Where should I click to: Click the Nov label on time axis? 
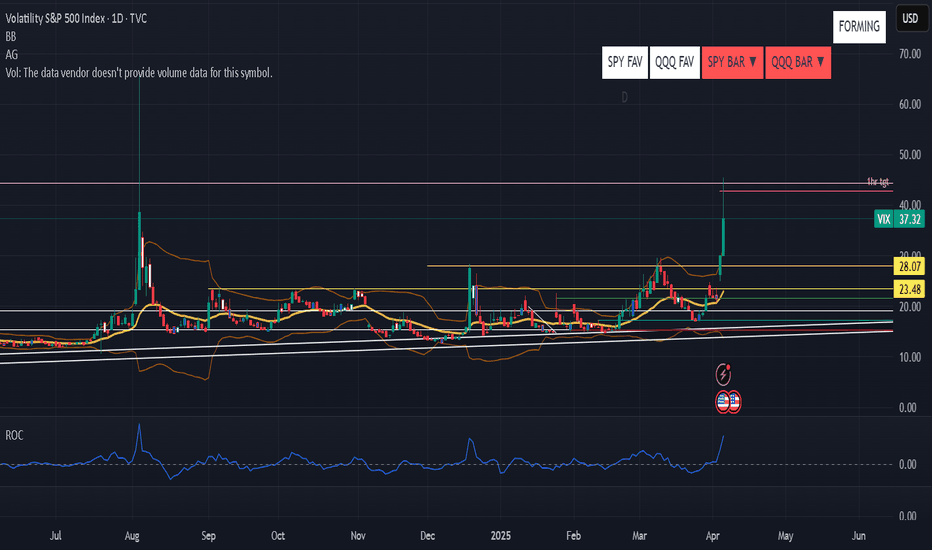point(357,536)
